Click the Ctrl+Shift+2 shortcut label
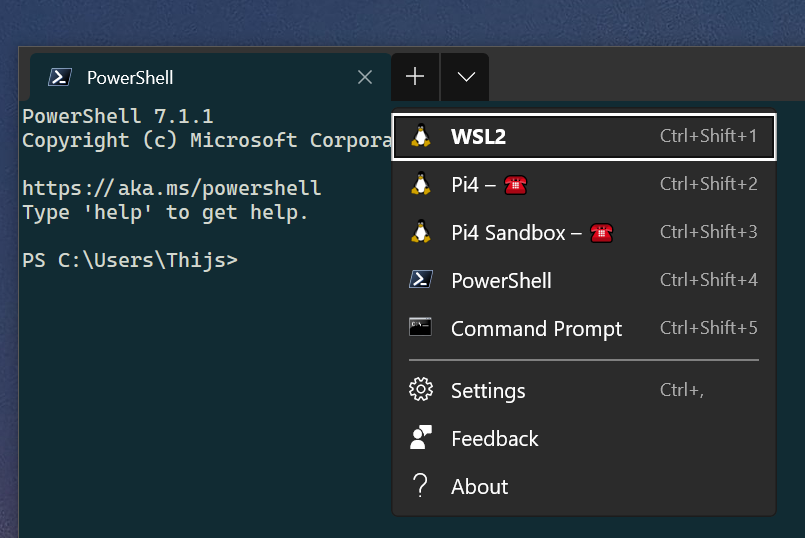This screenshot has width=805, height=538. click(708, 184)
